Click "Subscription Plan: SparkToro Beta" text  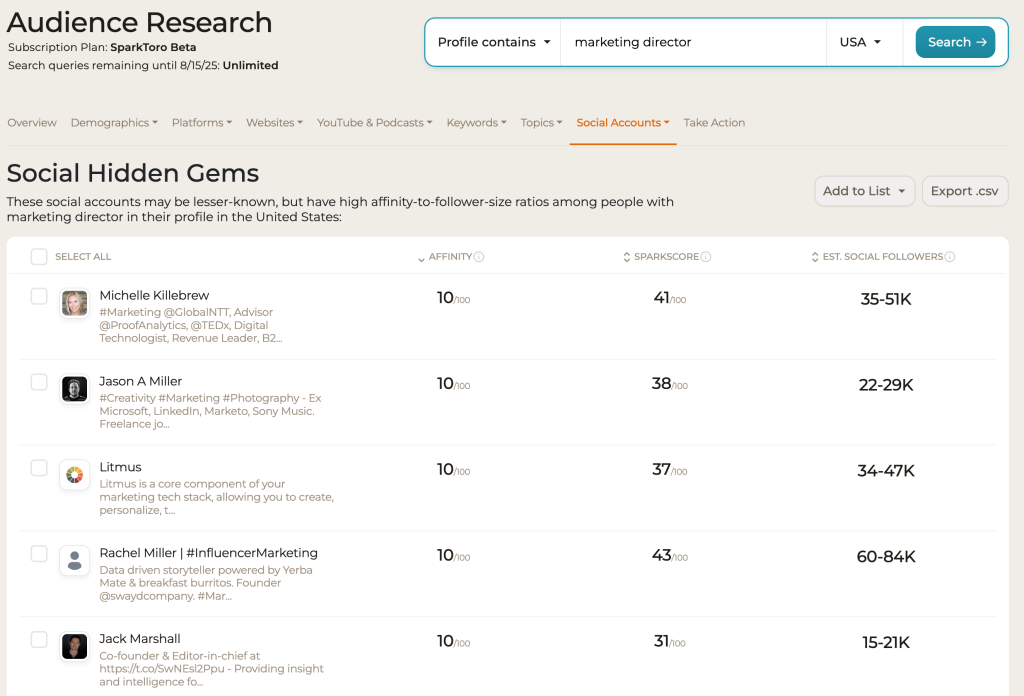pyautogui.click(x=102, y=47)
